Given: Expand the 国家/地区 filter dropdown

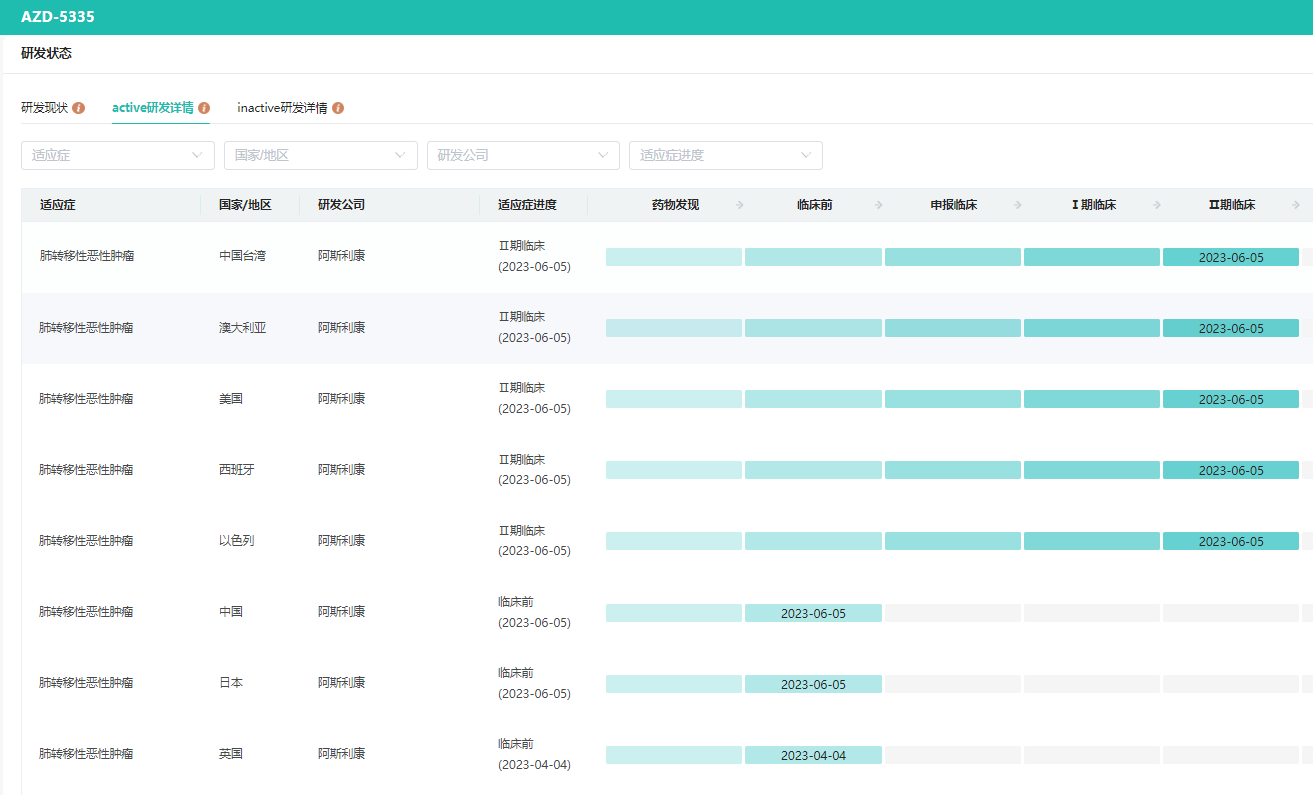Looking at the screenshot, I should click(x=320, y=155).
